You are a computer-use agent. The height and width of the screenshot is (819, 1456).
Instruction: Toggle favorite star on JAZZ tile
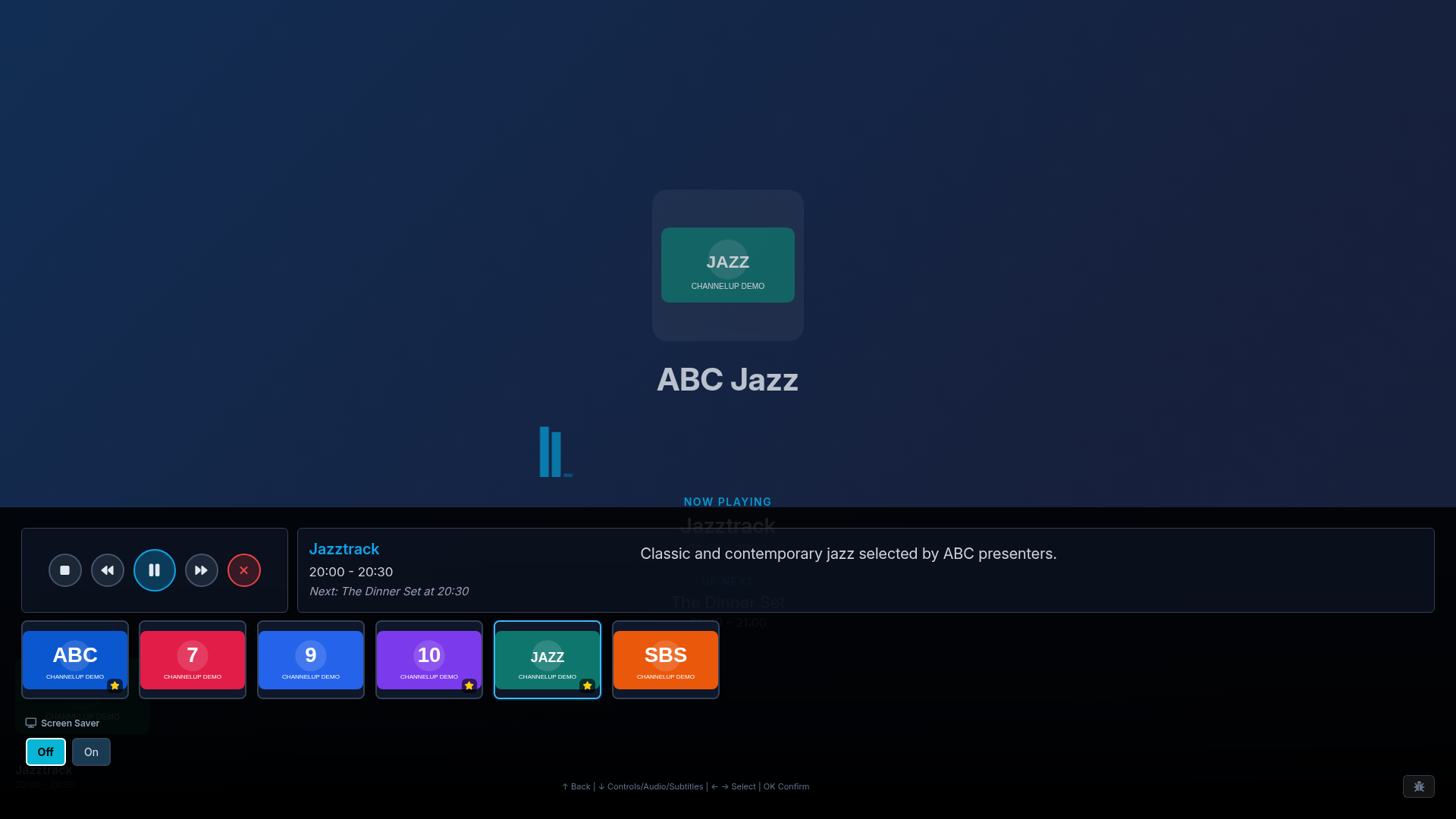point(588,686)
